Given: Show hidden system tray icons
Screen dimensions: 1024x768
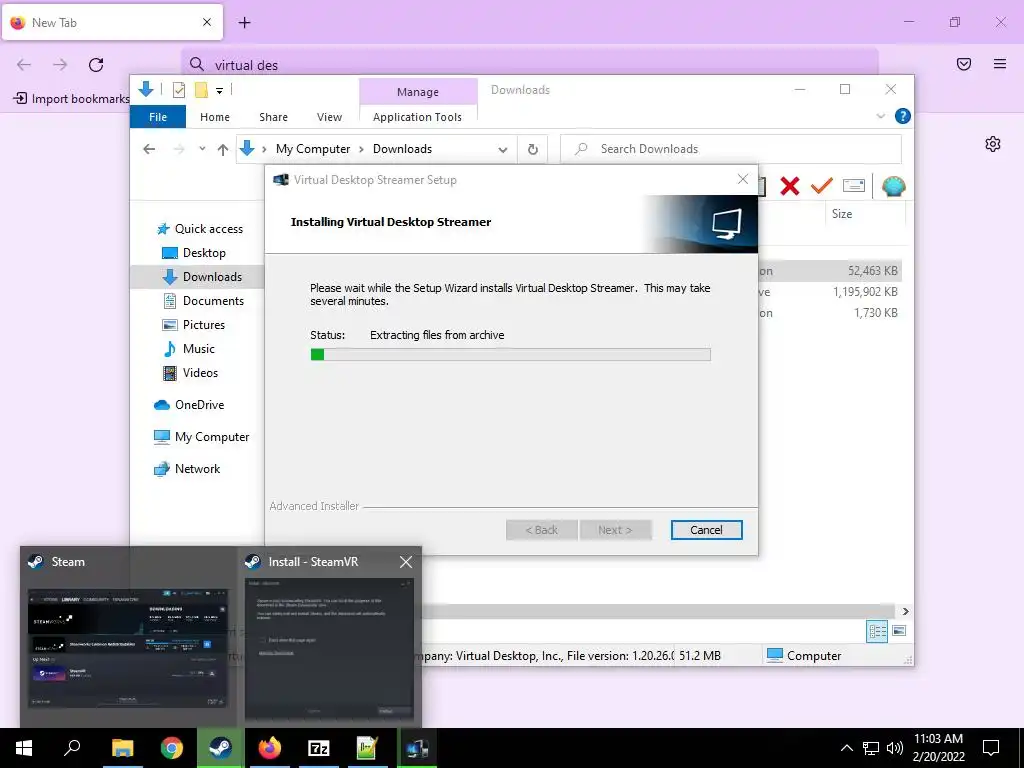Looking at the screenshot, I should click(x=846, y=748).
